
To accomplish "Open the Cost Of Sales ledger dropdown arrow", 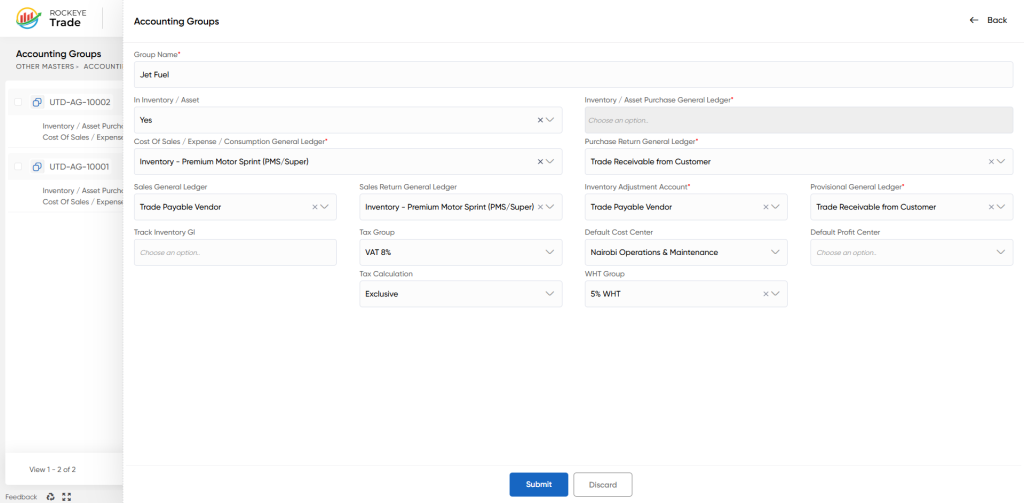I will point(550,161).
